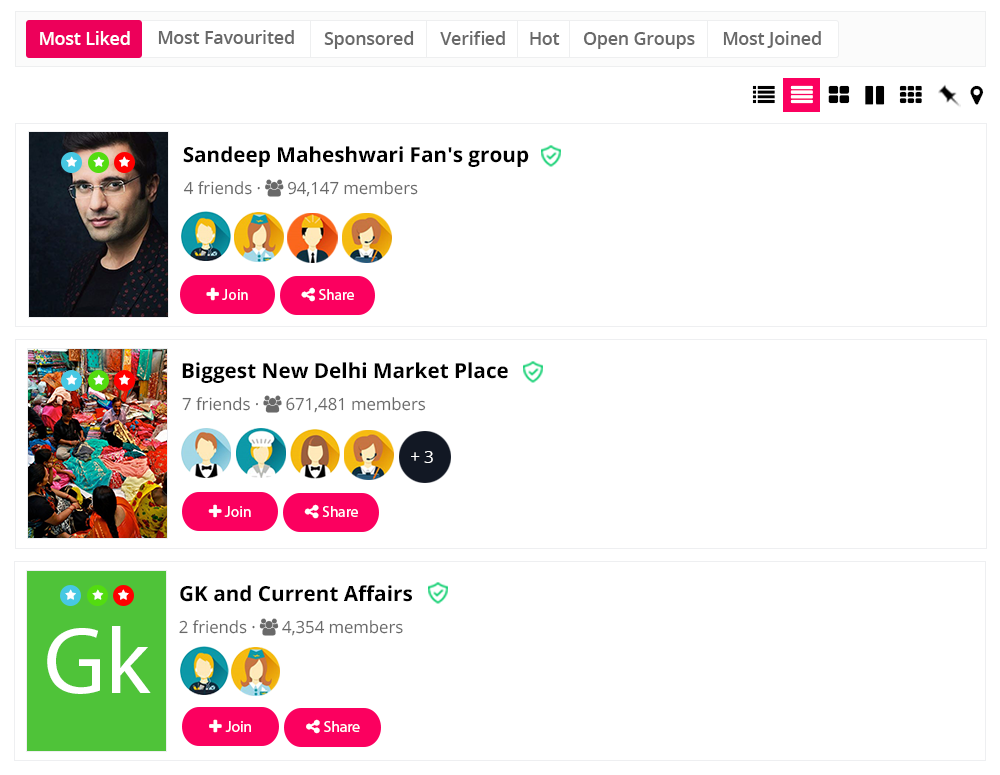Share Biggest New Delhi Market Place group
Viewport: 1000px width, 775px height.
pyautogui.click(x=331, y=512)
